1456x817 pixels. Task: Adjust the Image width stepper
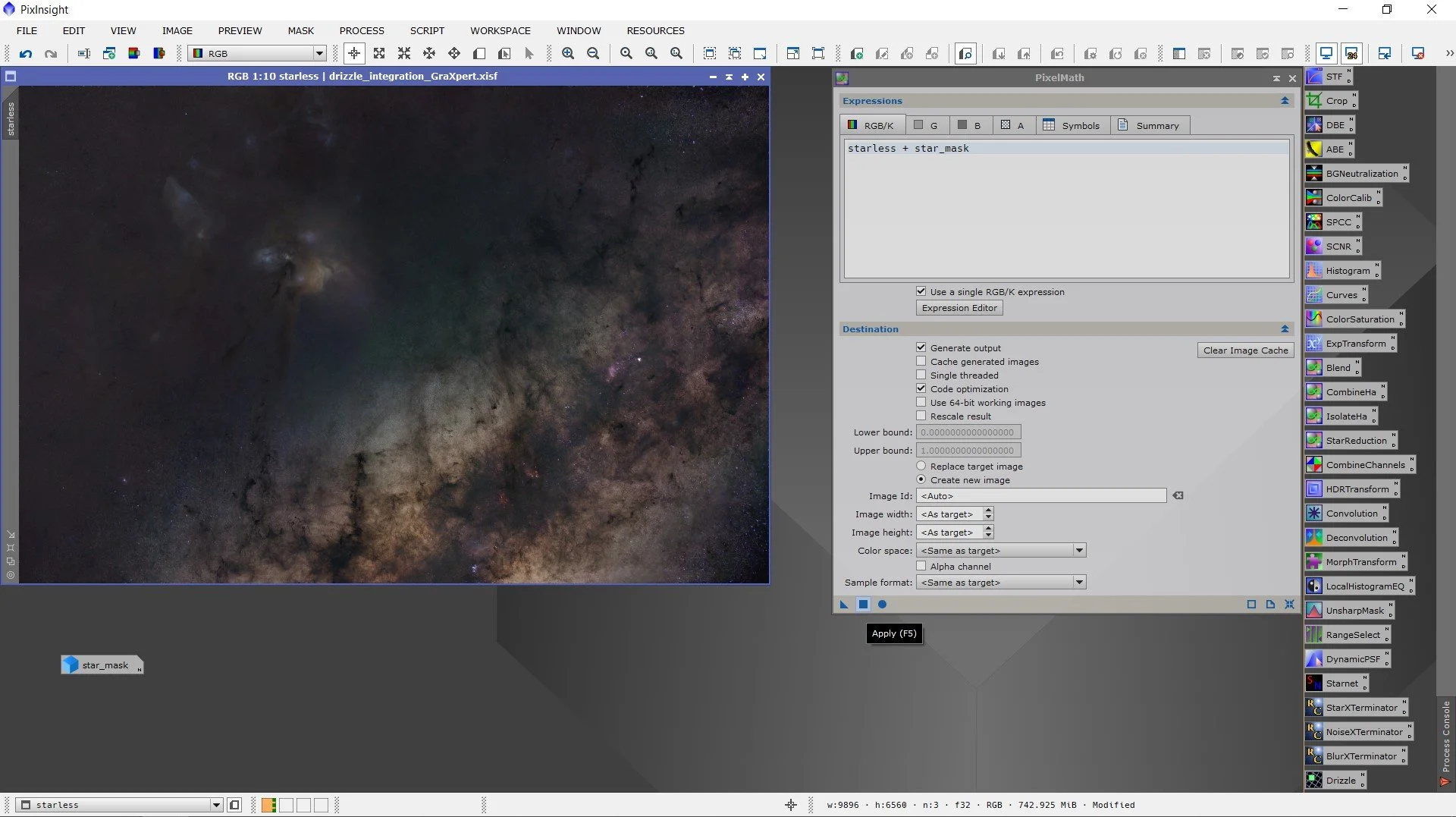988,514
